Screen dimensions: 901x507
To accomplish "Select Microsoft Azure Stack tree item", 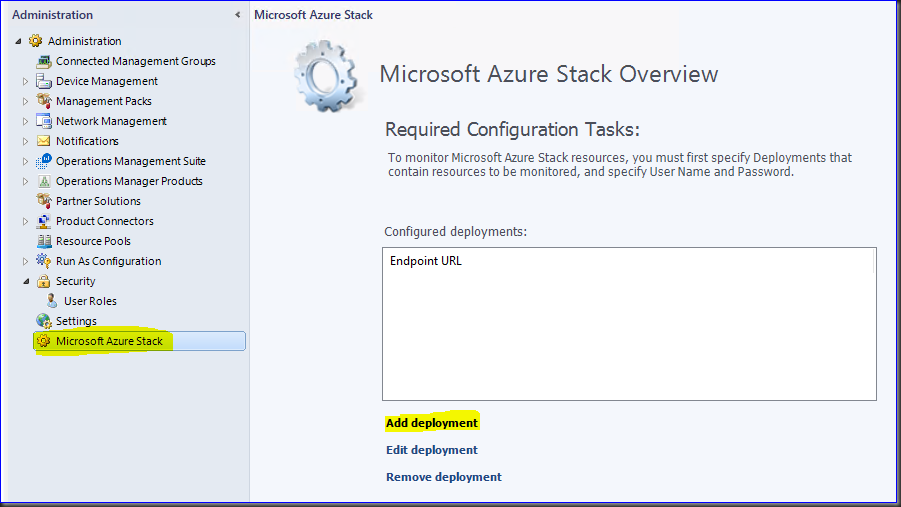I will pos(109,341).
